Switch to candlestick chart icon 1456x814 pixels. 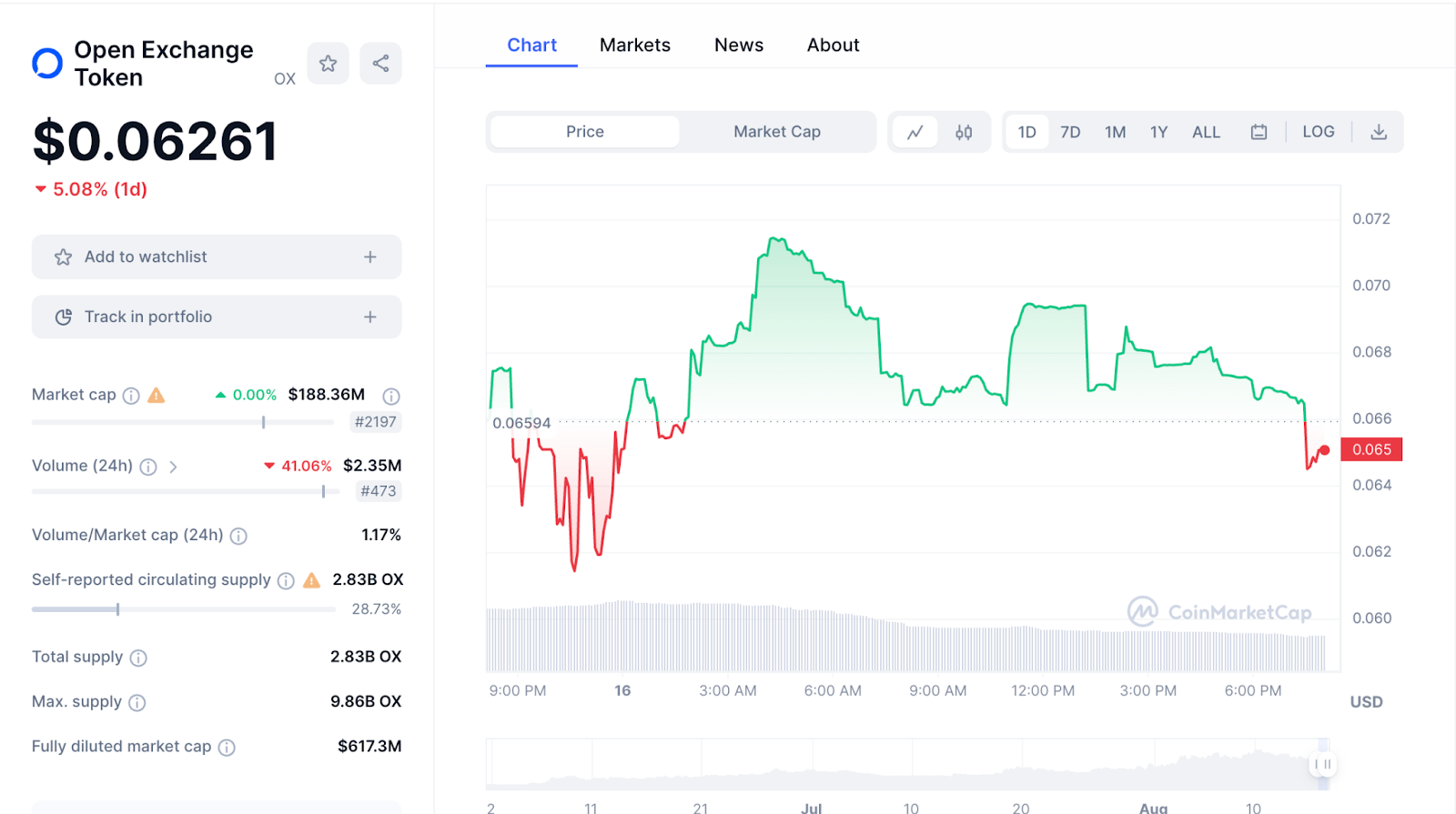pyautogui.click(x=964, y=132)
